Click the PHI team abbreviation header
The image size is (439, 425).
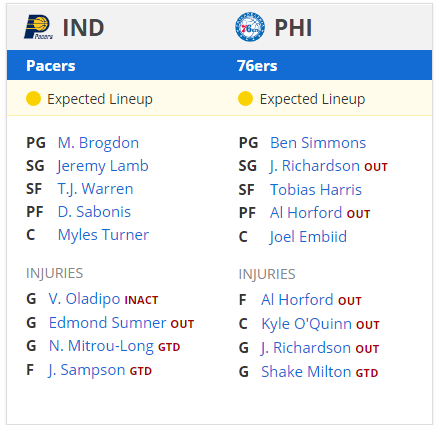[x=293, y=28]
